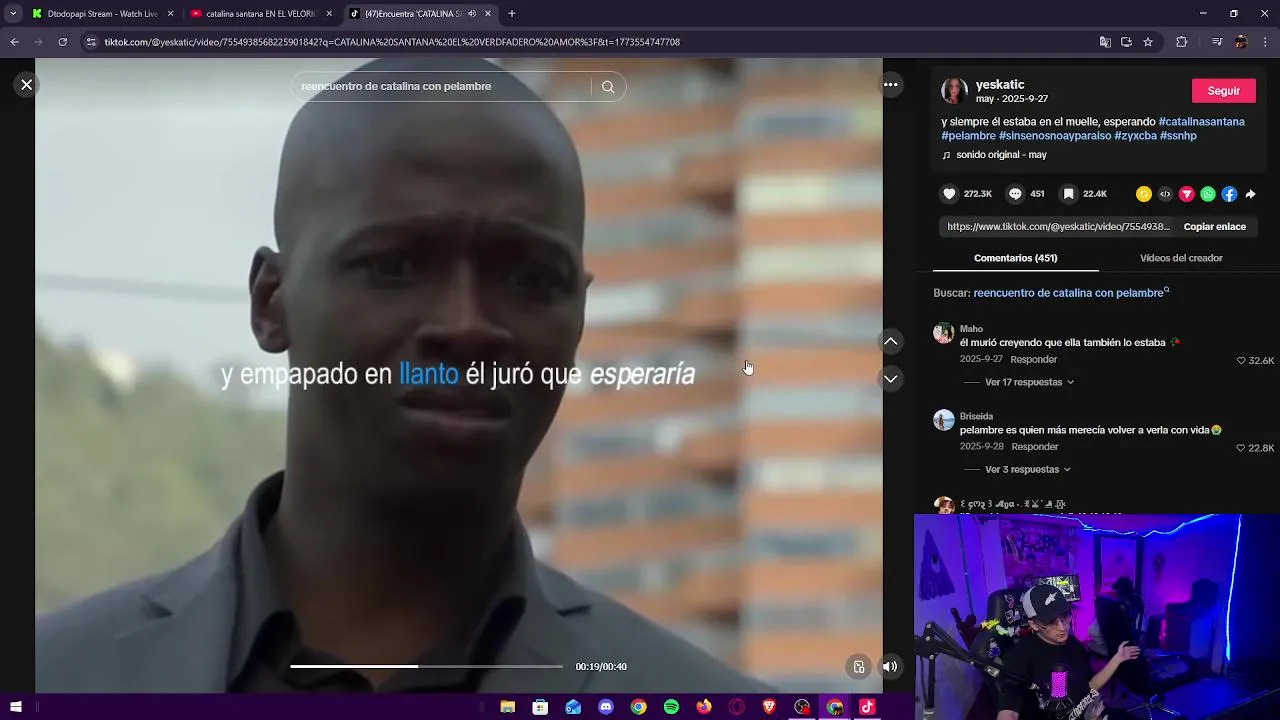Open Brave browser from taskbar
Screen dimensions: 1280x720
pos(769,707)
